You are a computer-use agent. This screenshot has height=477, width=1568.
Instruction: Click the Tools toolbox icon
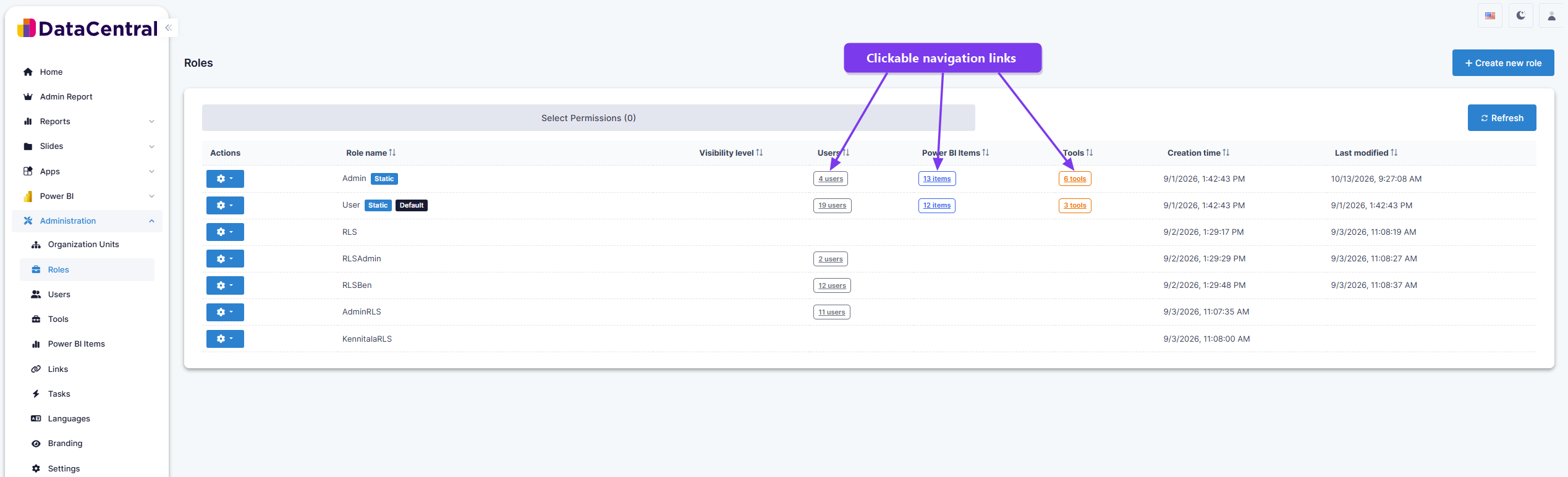point(36,319)
